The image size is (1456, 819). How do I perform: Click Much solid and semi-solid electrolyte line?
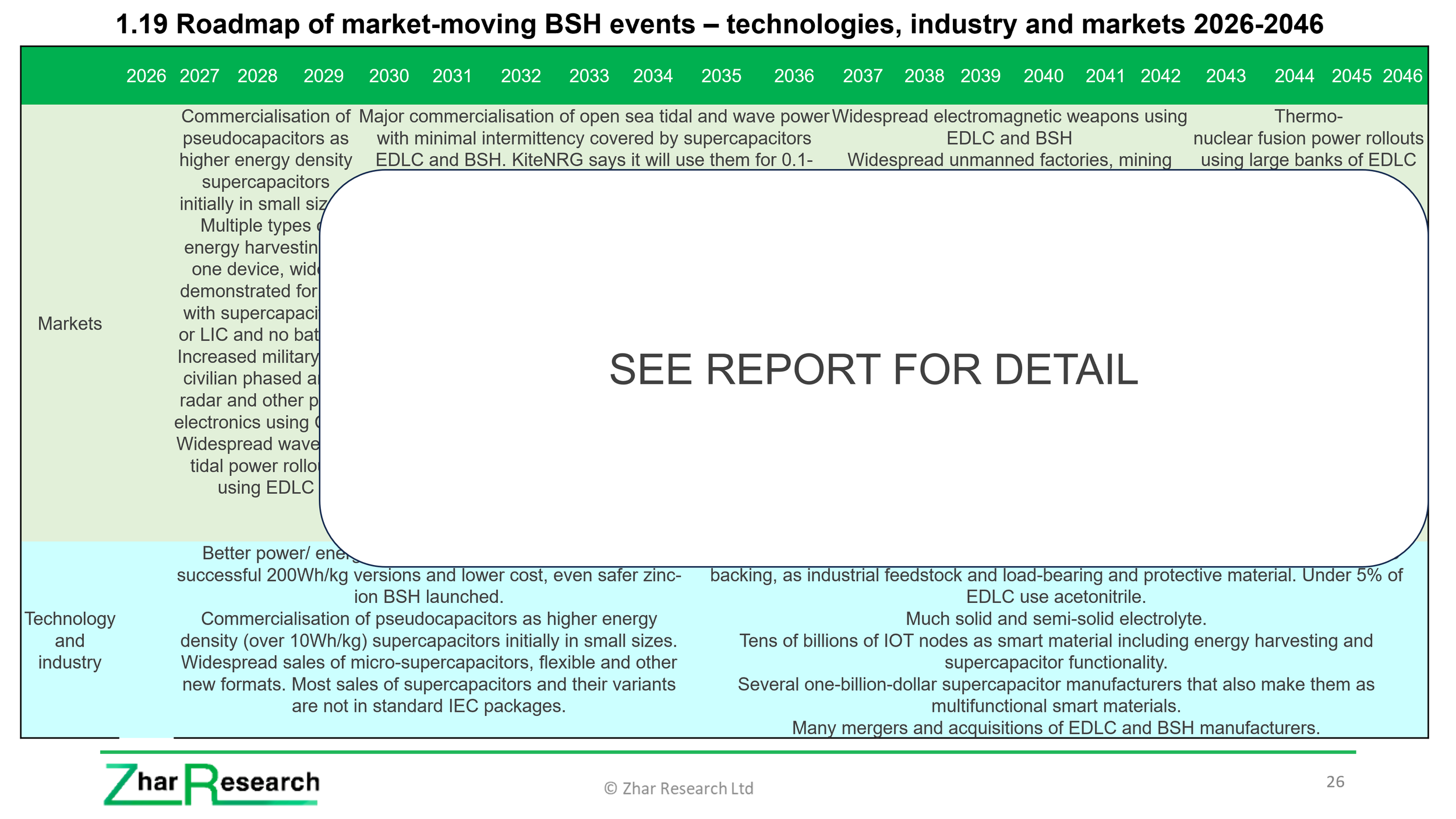(1055, 619)
